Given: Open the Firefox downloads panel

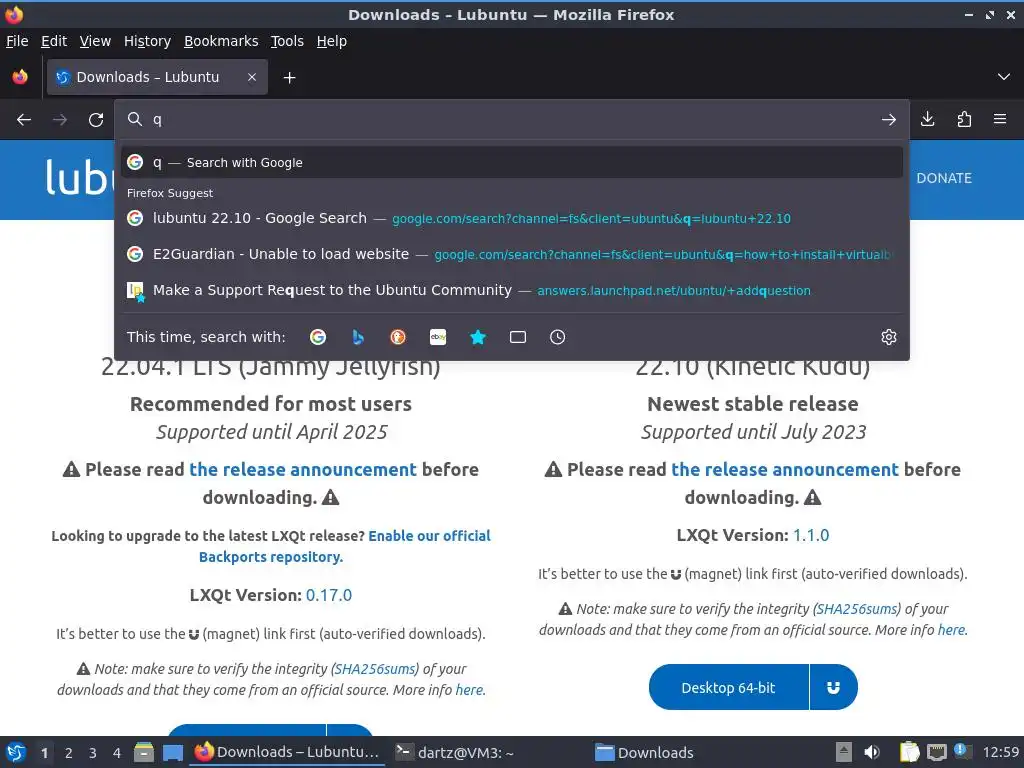Looking at the screenshot, I should point(927,119).
